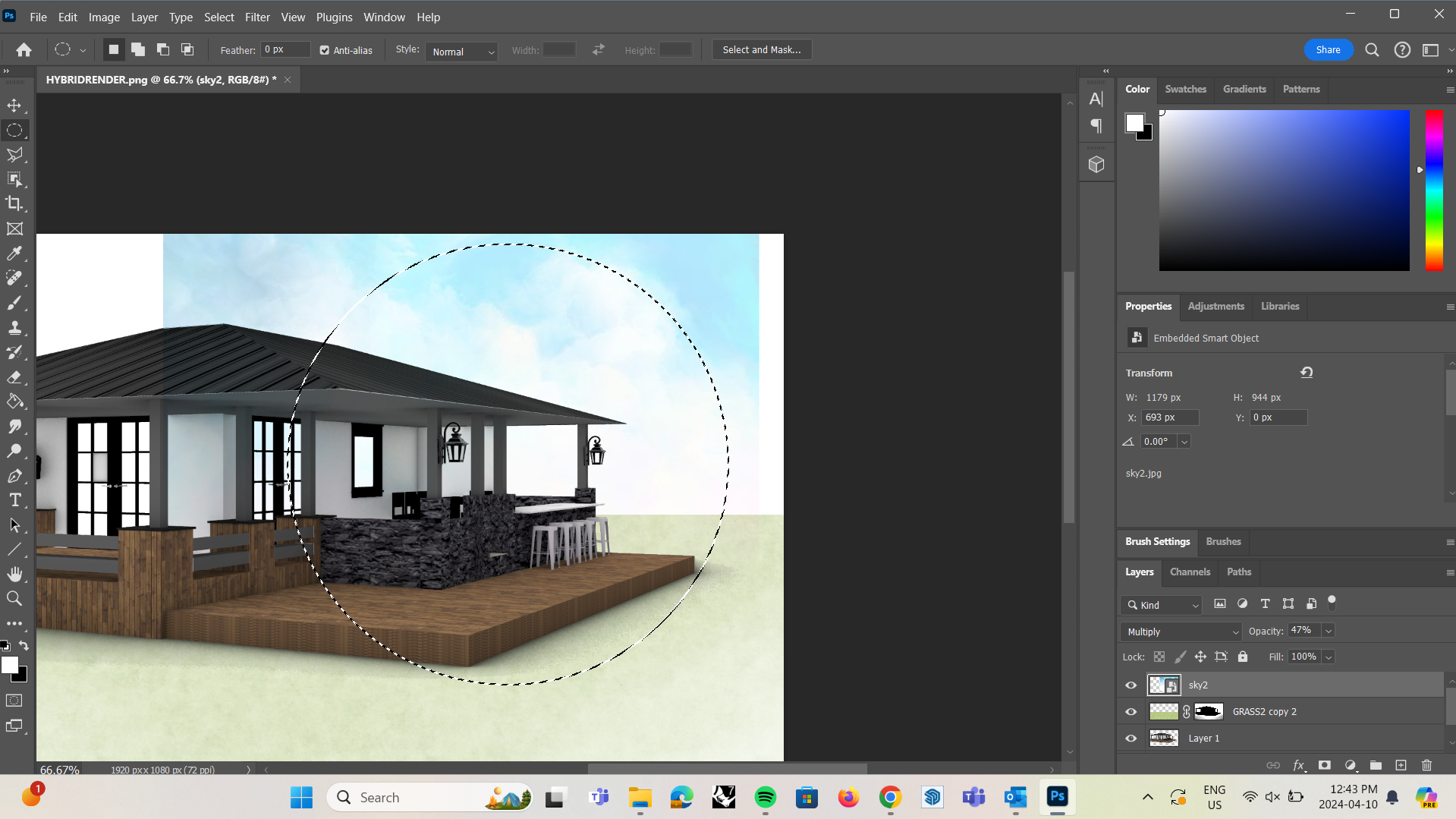Select the Horizontal Type tool
Screen dimensions: 1456x819
pos(14,500)
